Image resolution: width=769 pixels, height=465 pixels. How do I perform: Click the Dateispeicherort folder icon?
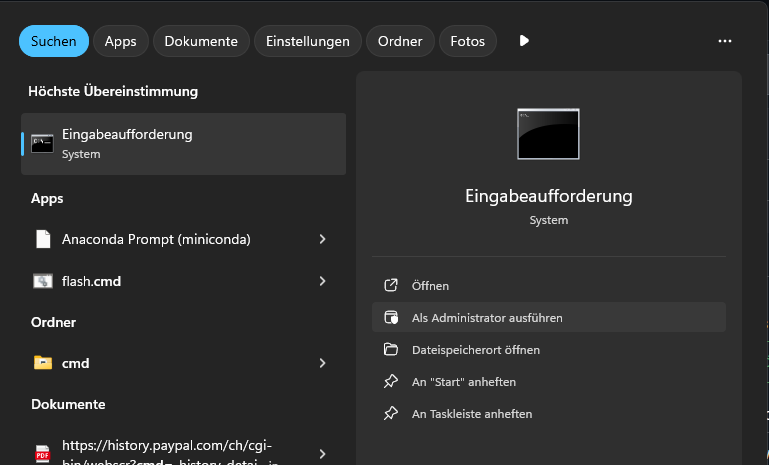(x=391, y=349)
